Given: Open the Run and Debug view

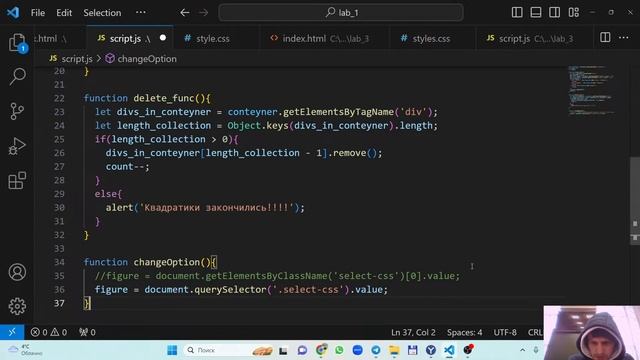Looking at the screenshot, I should [x=17, y=146].
